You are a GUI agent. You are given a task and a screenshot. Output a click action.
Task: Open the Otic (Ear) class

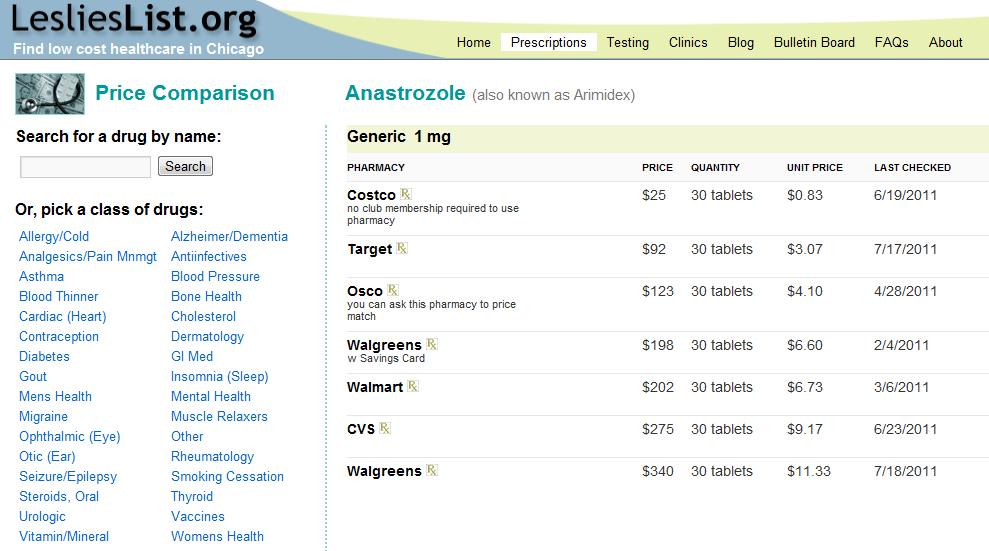(47, 456)
